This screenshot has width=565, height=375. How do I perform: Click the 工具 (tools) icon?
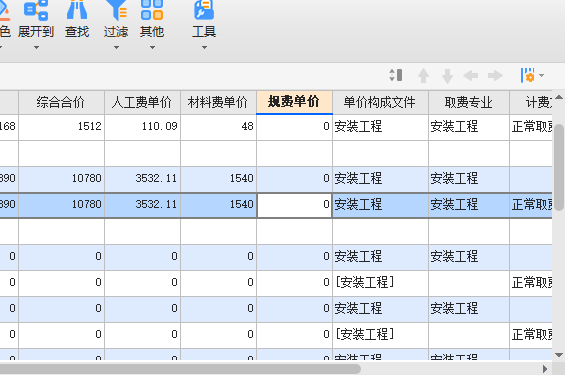click(x=204, y=10)
